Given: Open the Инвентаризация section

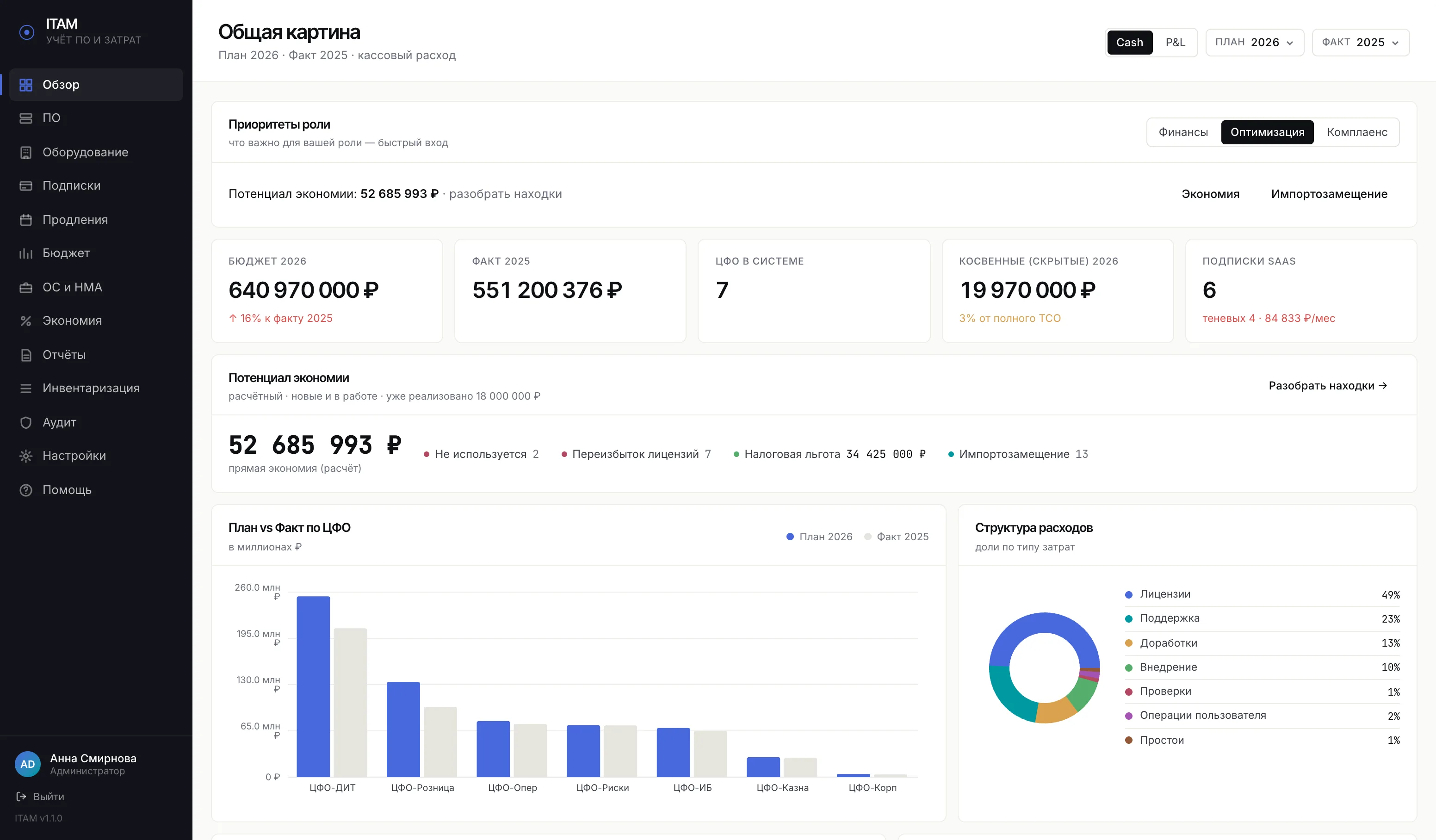Looking at the screenshot, I should tap(96, 388).
